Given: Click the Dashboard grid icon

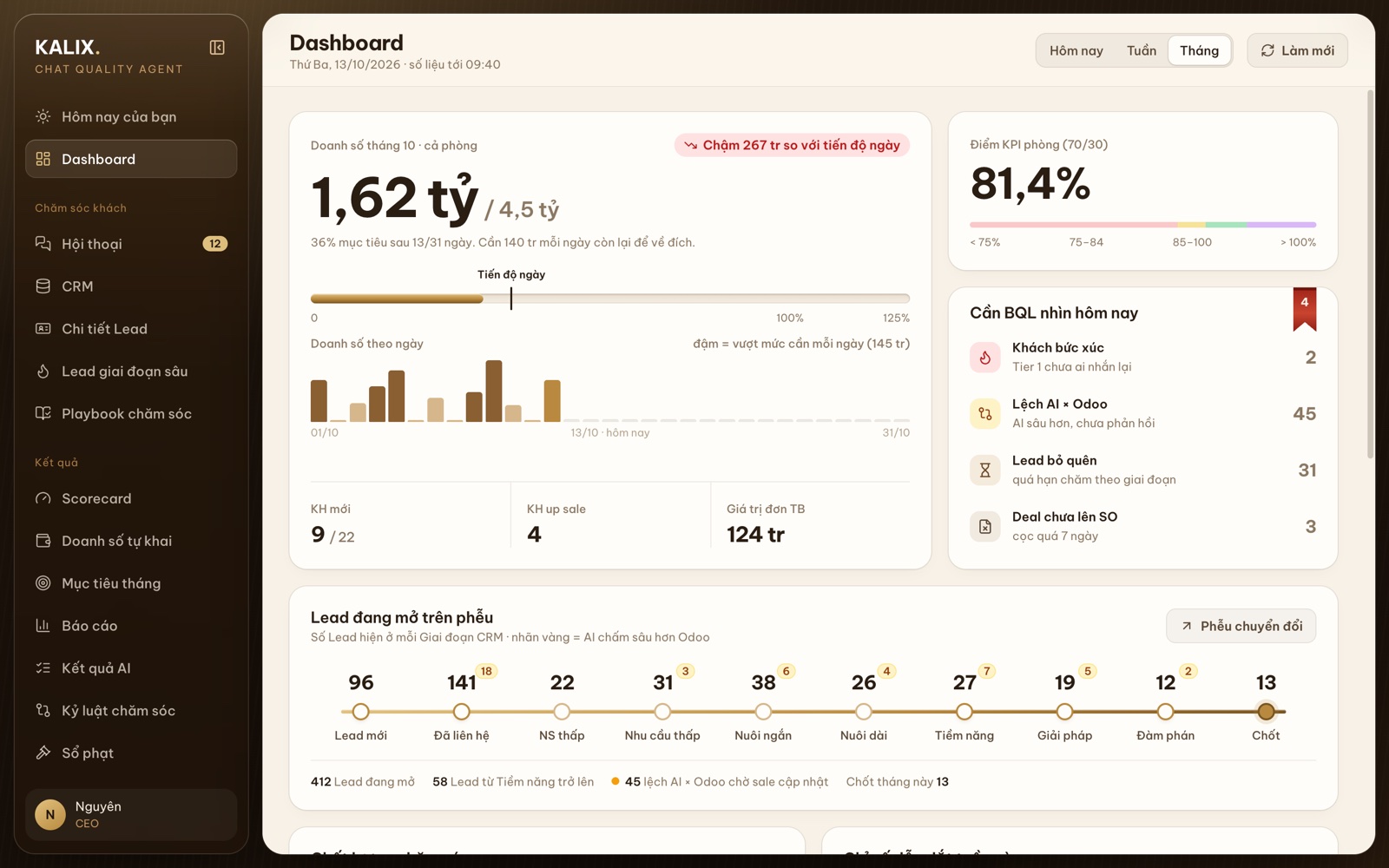Looking at the screenshot, I should 43,159.
